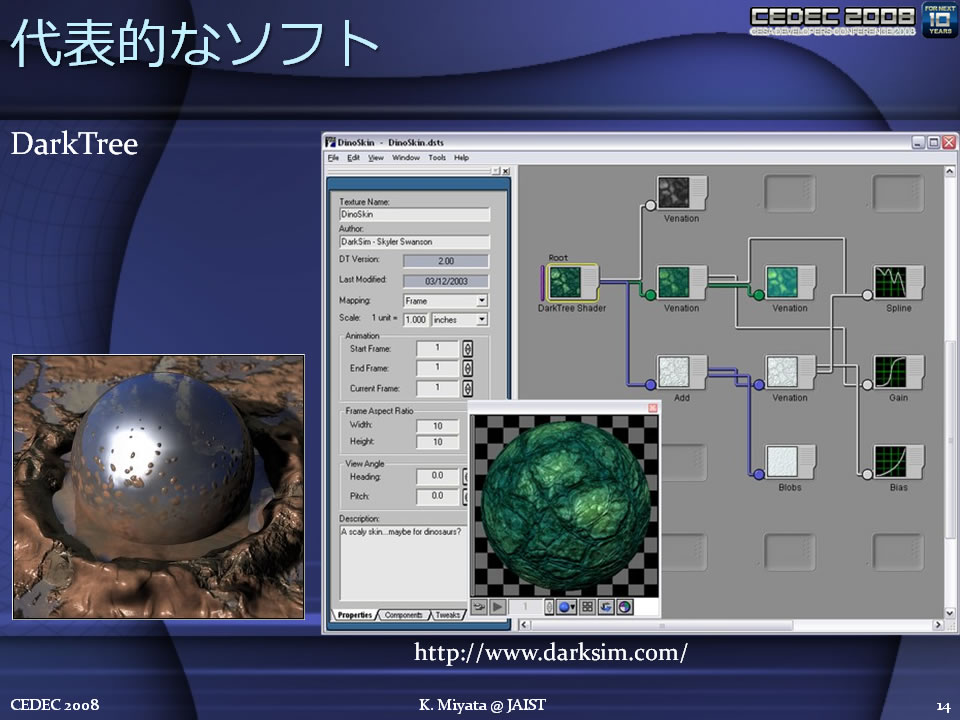Screen dimensions: 960x720
Task: Open the File menu
Action: 333,158
